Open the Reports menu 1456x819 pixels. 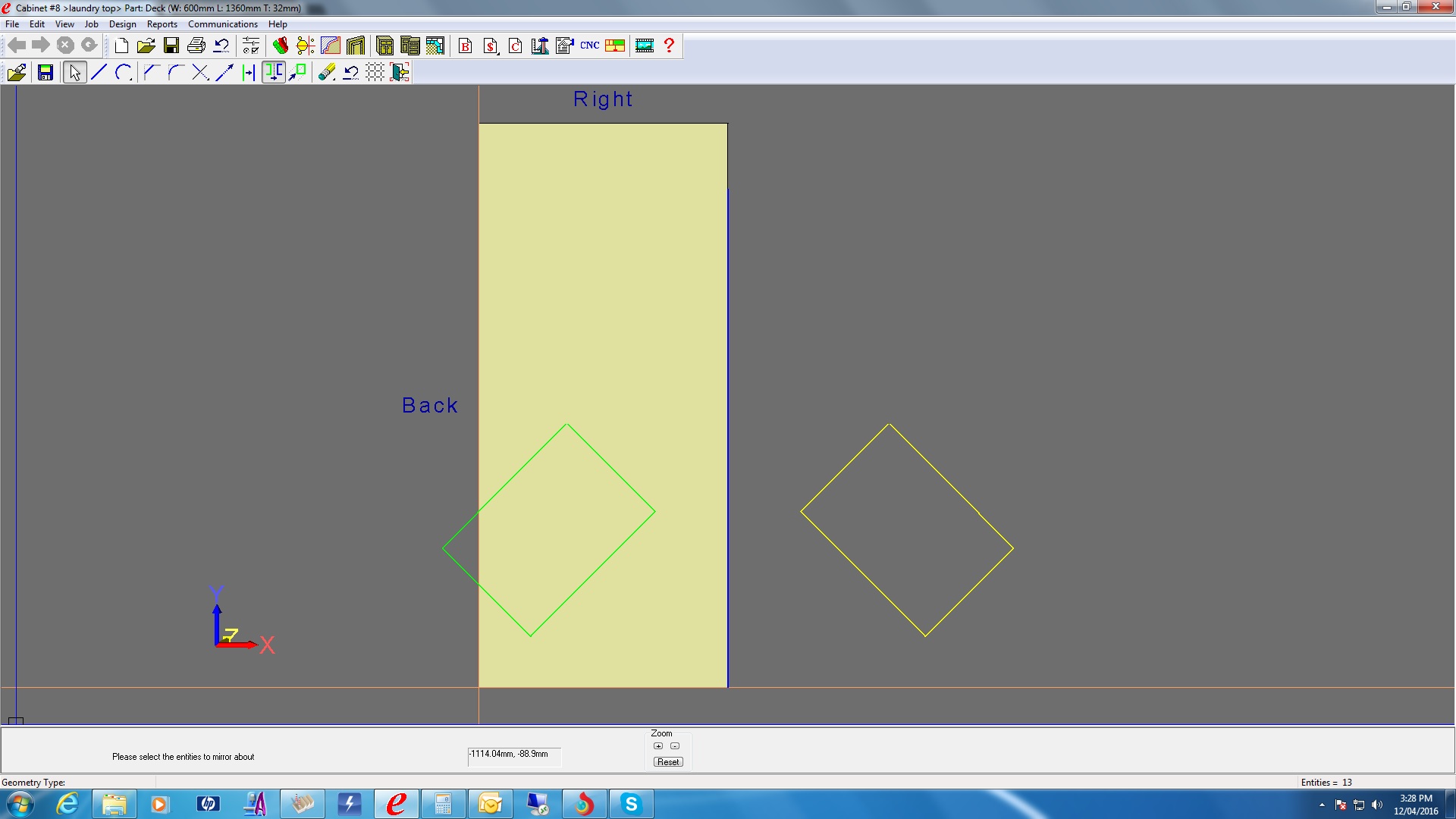coord(162,24)
